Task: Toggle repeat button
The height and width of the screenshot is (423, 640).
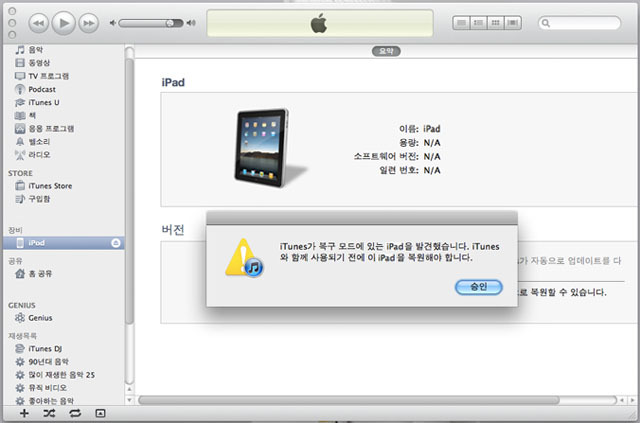Action: (x=75, y=413)
